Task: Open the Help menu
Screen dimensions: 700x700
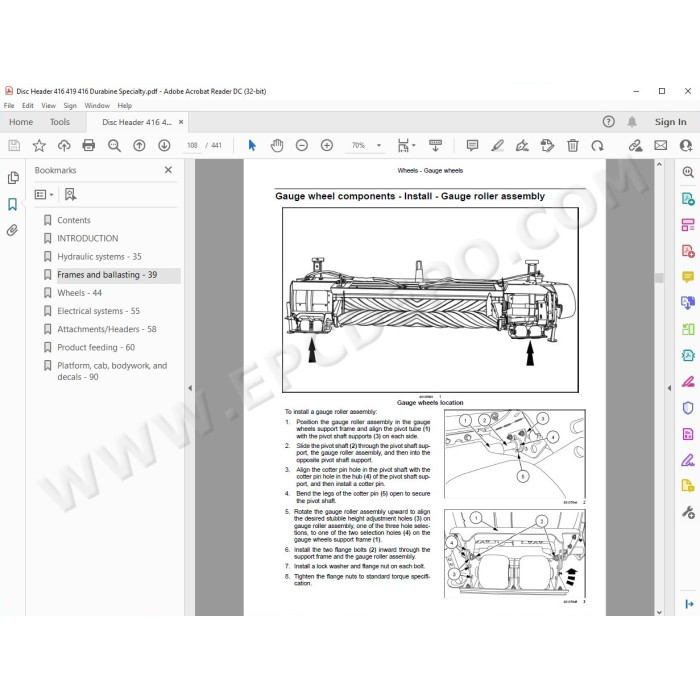Action: pos(125,106)
